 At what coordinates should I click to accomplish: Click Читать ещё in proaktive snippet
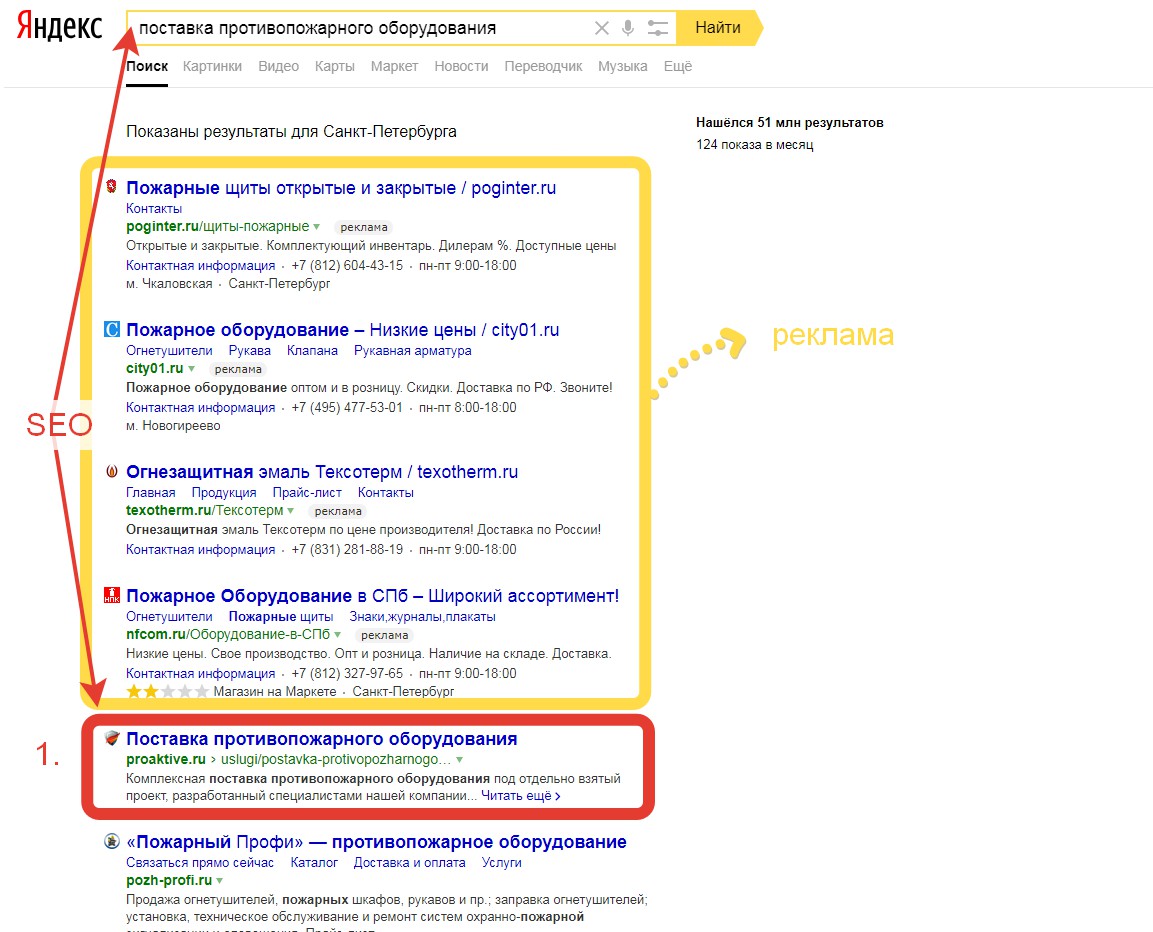pyautogui.click(x=521, y=796)
